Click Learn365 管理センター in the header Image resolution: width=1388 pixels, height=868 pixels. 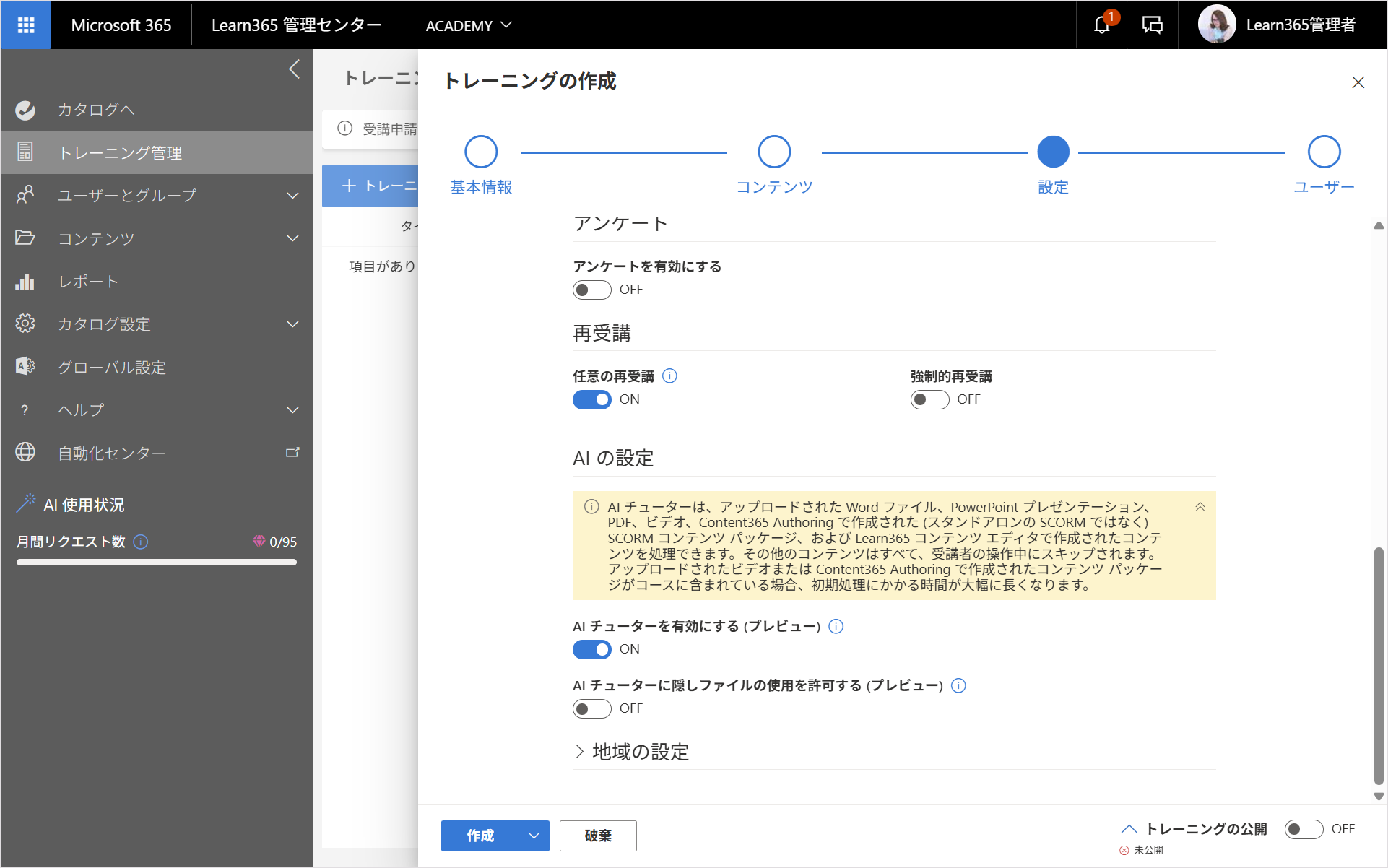[296, 25]
